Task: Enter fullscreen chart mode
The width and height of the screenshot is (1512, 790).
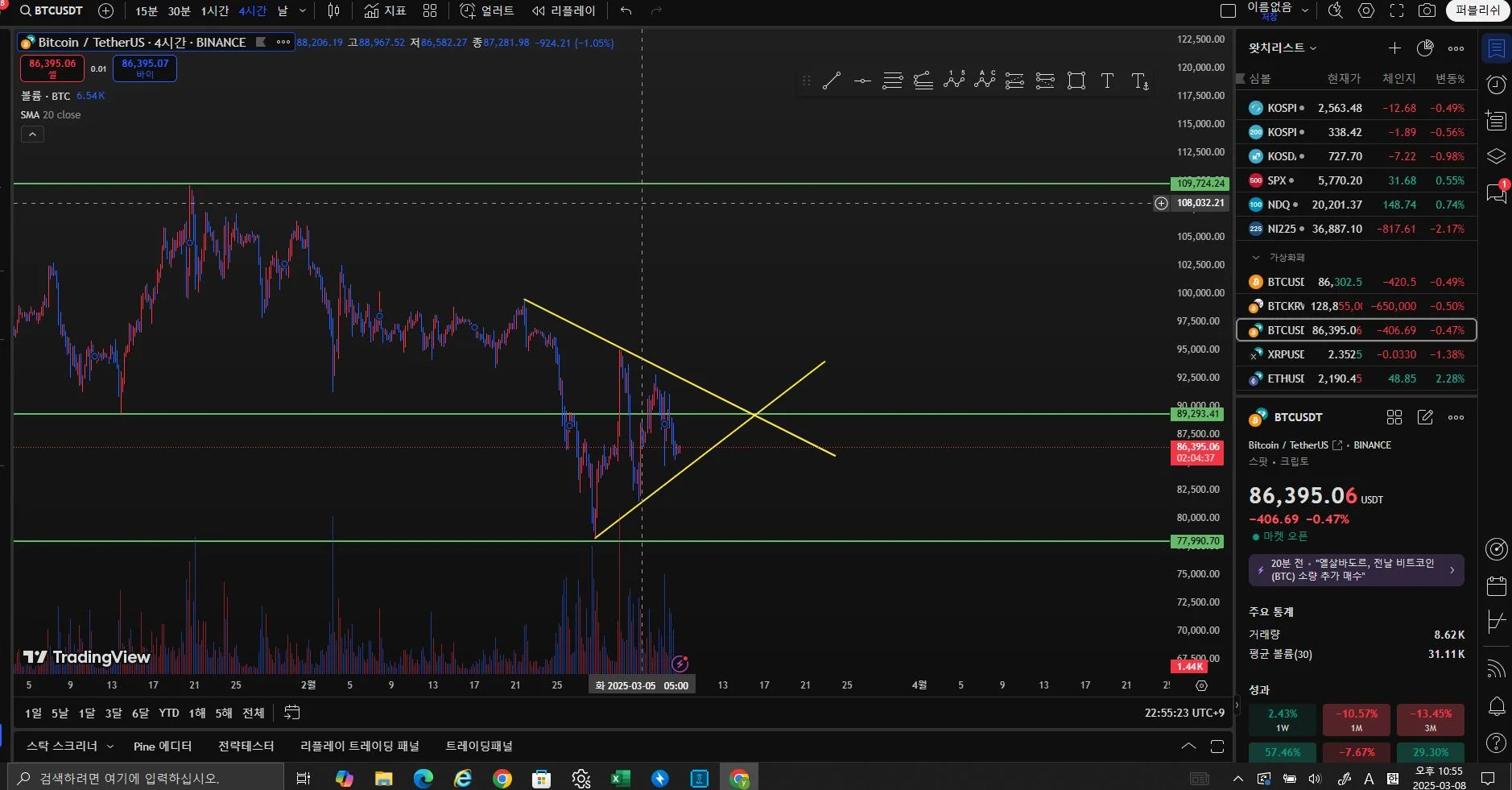Action: tap(1397, 10)
